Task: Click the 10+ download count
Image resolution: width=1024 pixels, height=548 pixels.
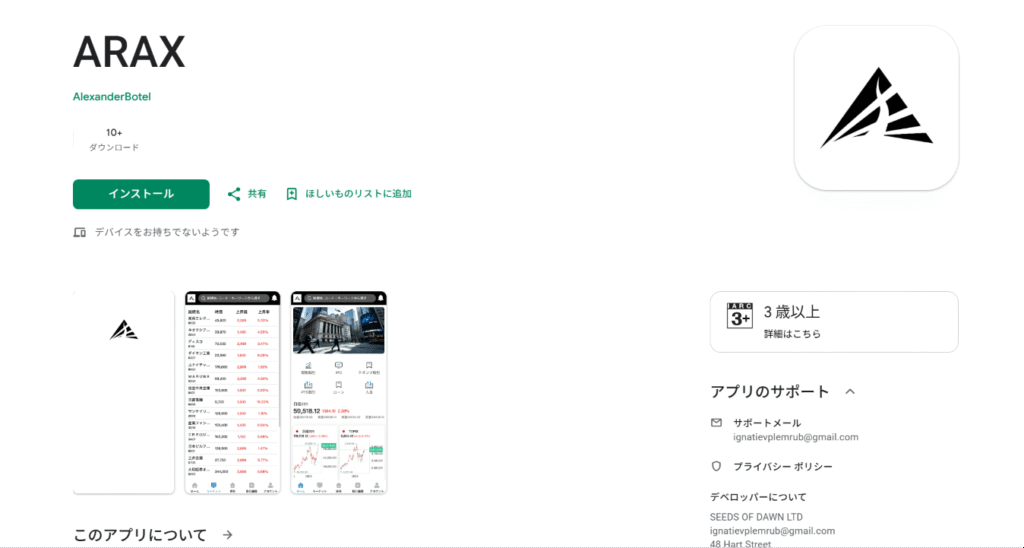Action: 114,133
